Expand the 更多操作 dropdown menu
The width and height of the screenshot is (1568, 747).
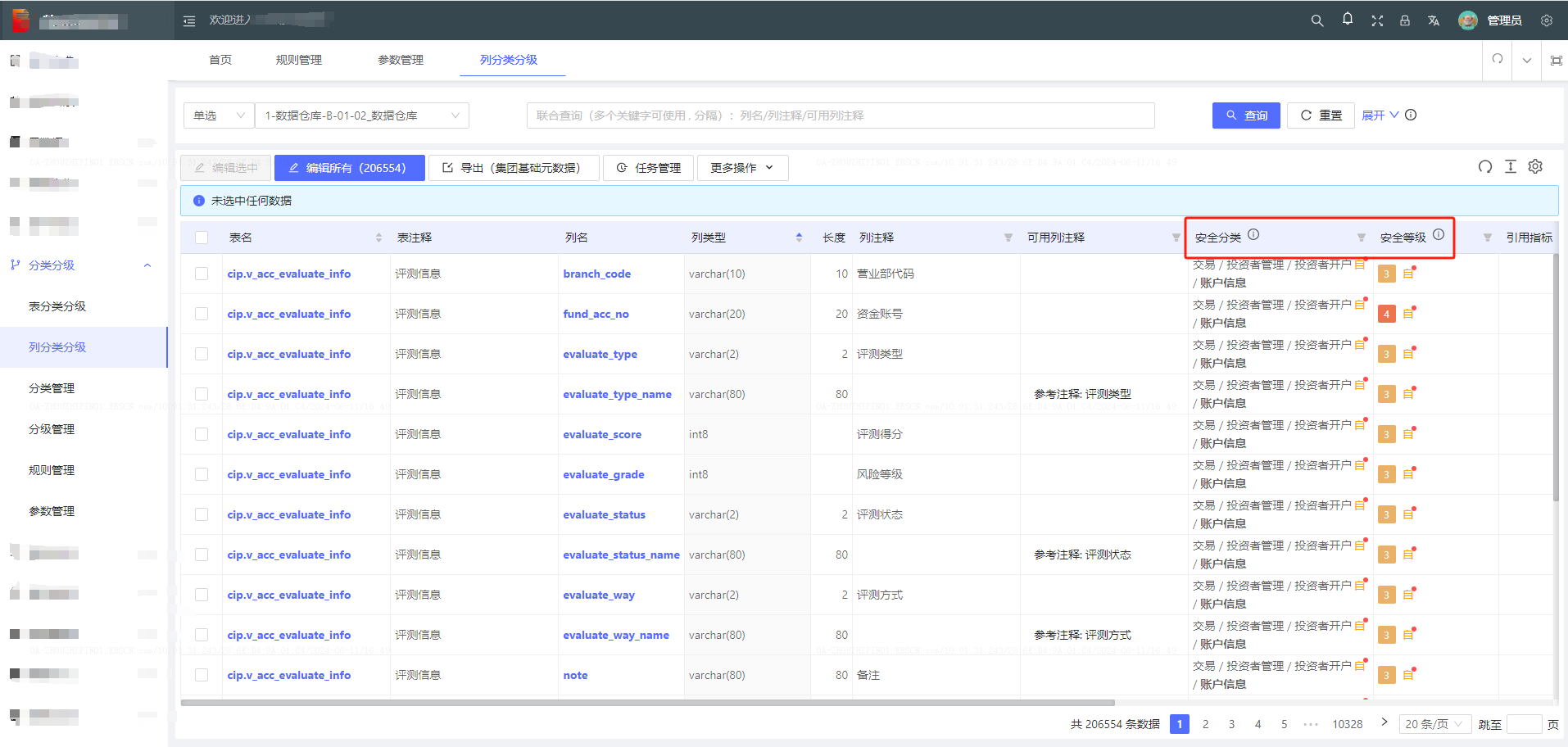pos(742,168)
